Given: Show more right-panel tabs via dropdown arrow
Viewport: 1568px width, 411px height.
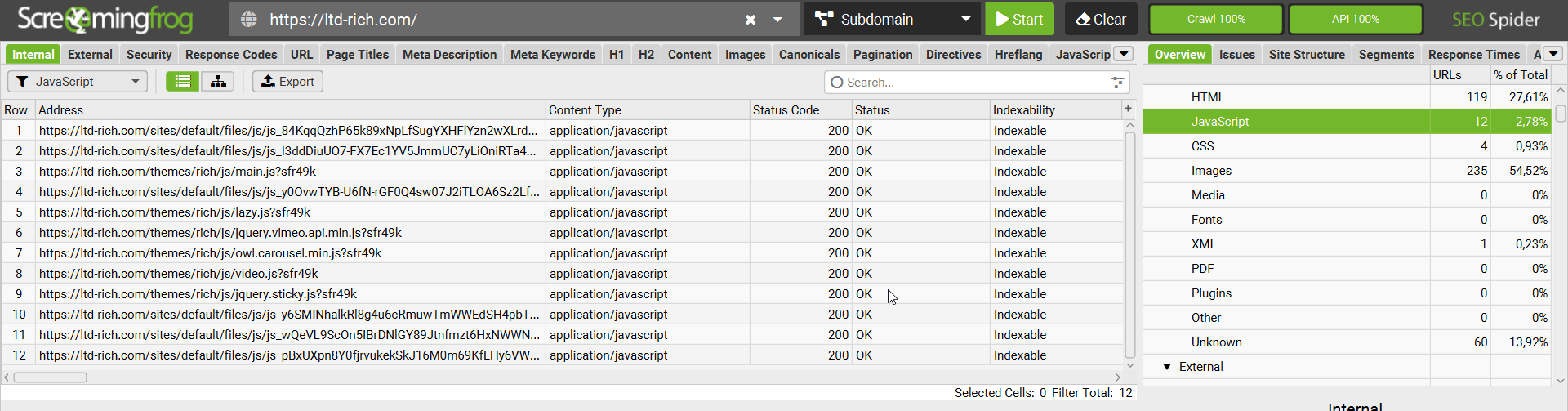Looking at the screenshot, I should (1553, 54).
